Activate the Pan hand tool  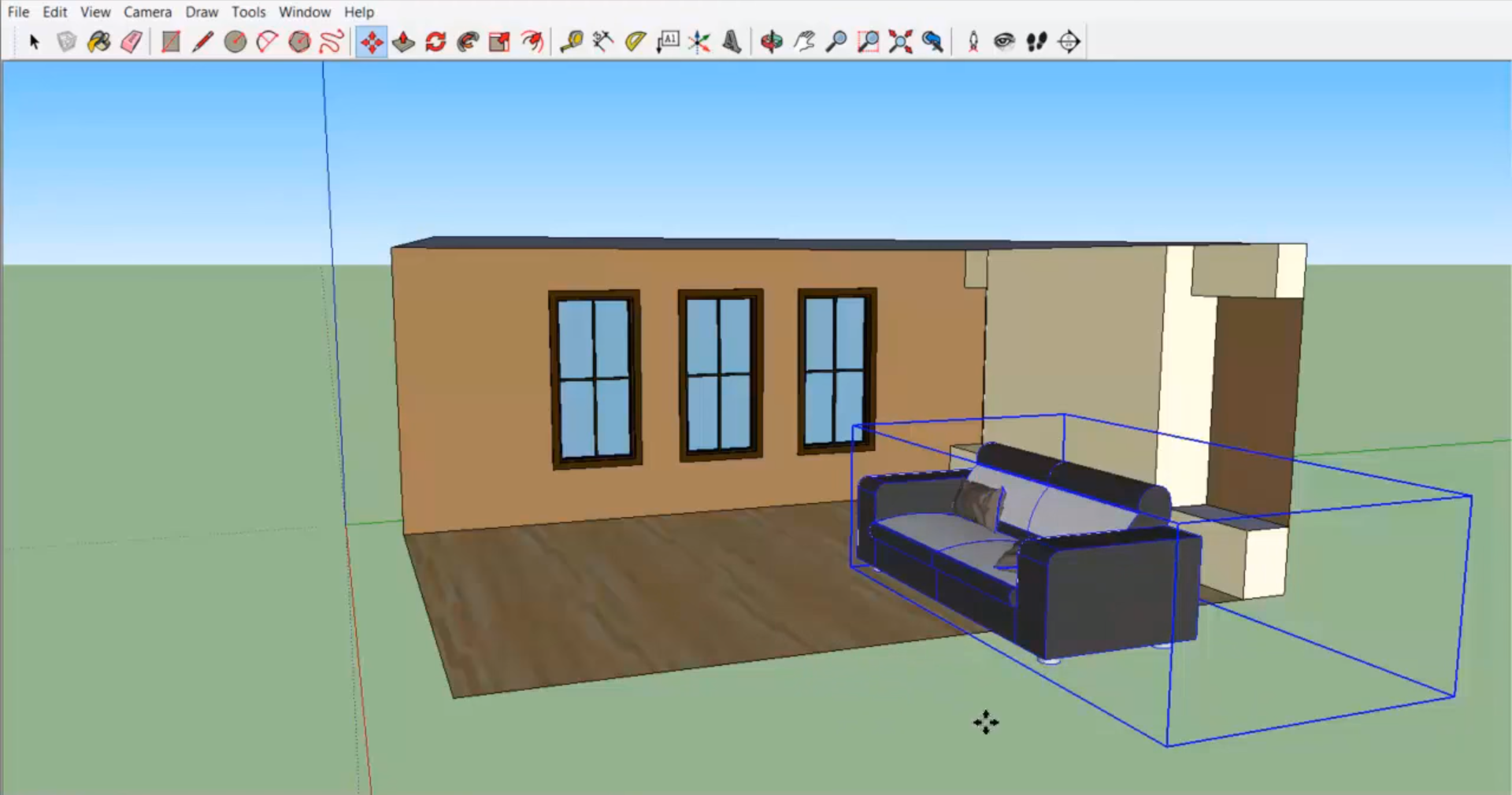pyautogui.click(x=804, y=42)
